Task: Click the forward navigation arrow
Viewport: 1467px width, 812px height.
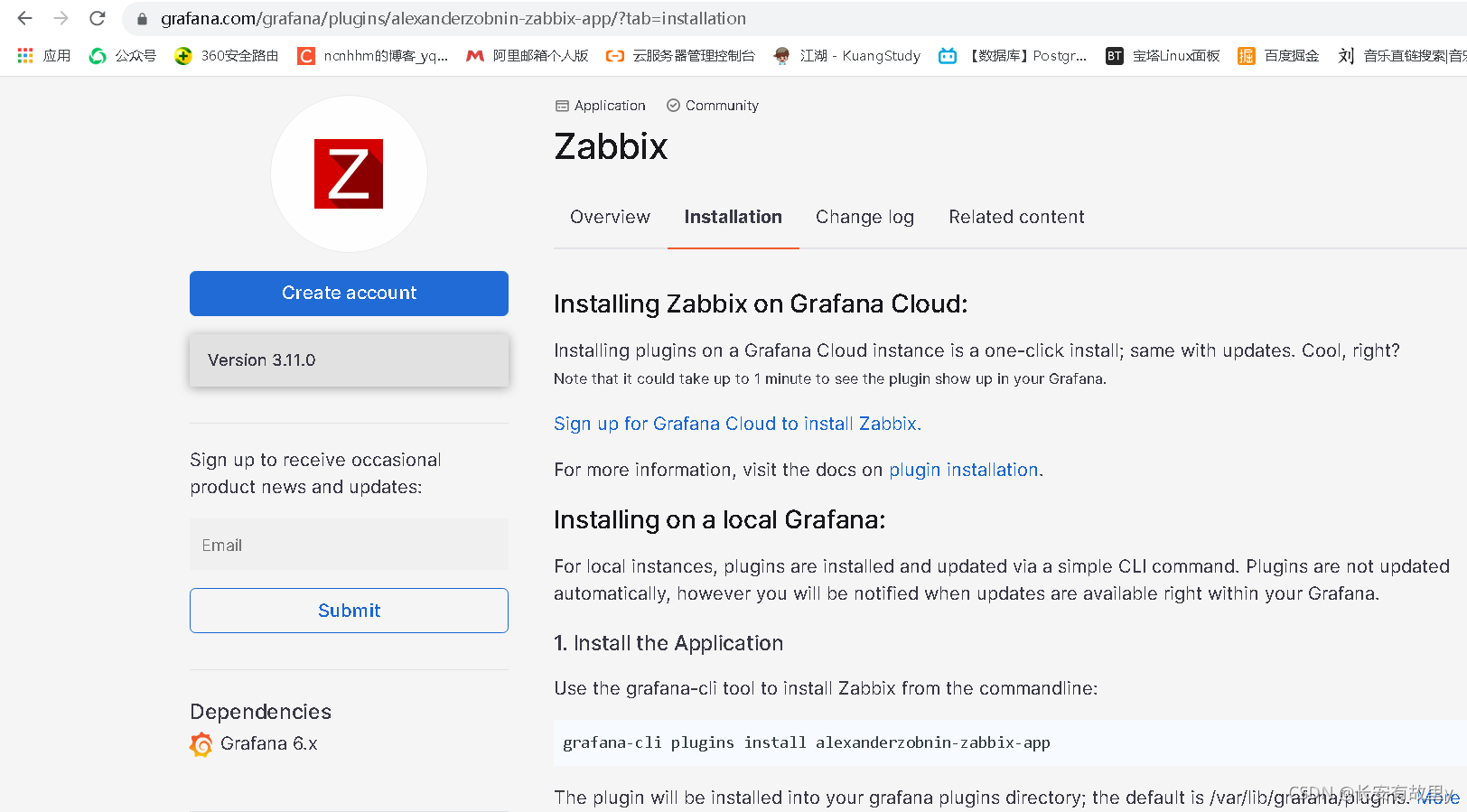Action: click(61, 18)
